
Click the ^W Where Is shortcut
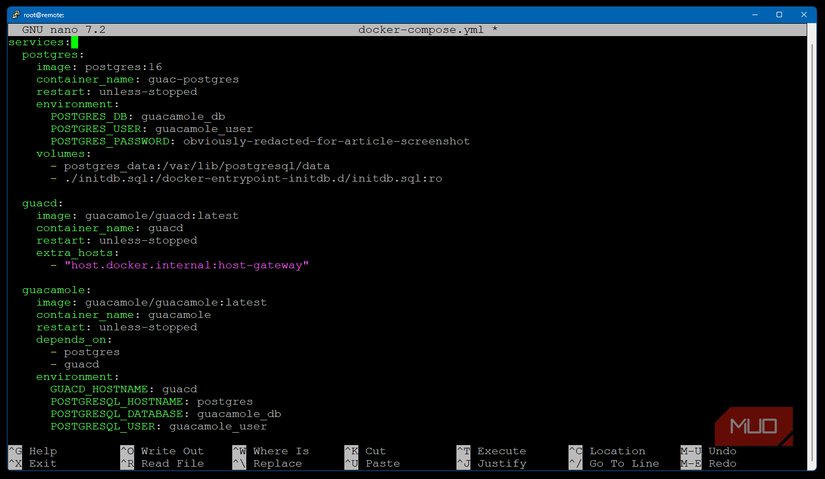[x=271, y=451]
